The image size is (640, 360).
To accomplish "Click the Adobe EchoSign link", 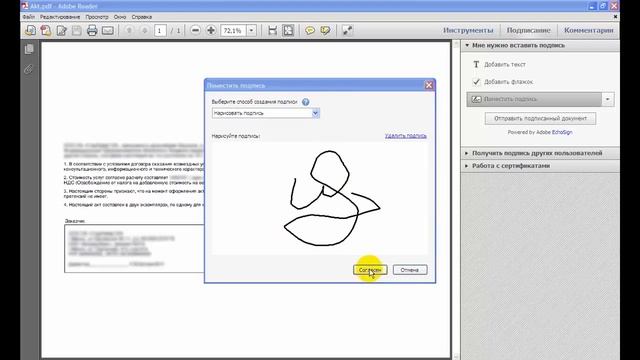I will click(562, 132).
